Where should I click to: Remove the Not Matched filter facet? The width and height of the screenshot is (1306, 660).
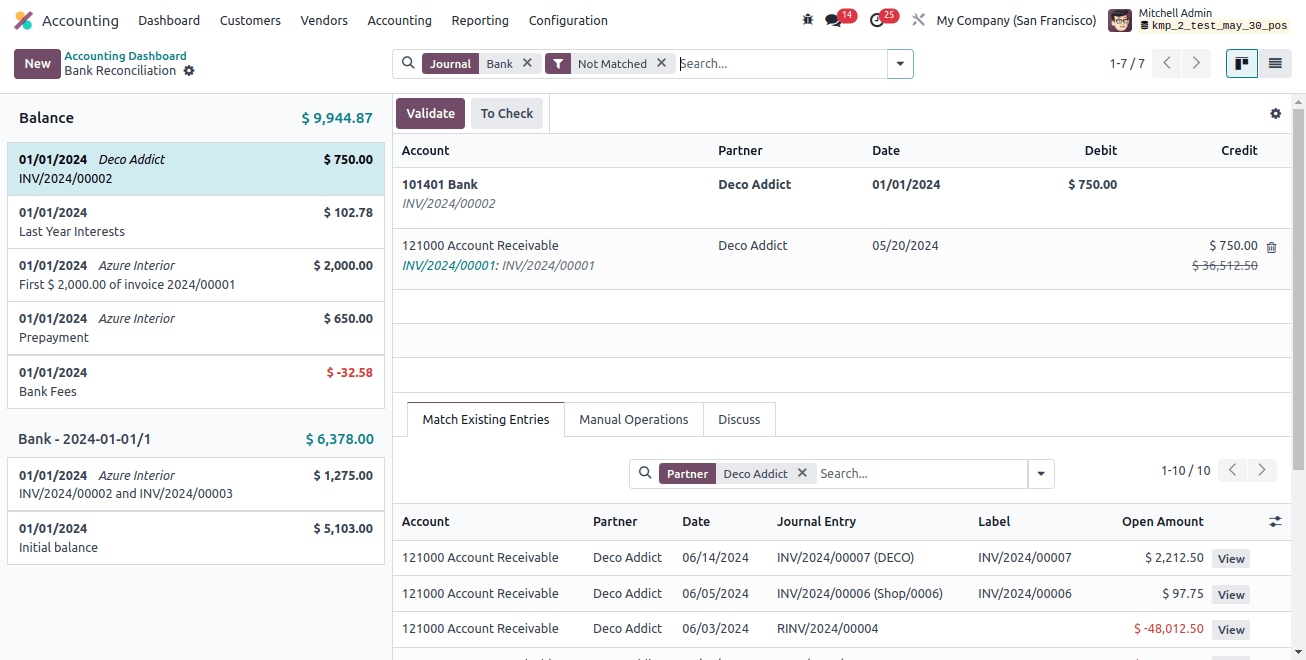point(661,63)
